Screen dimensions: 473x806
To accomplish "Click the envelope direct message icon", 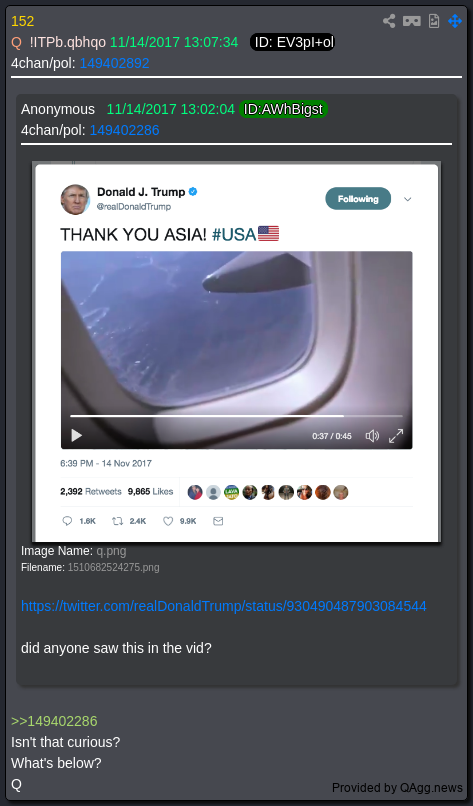I will click(218, 521).
